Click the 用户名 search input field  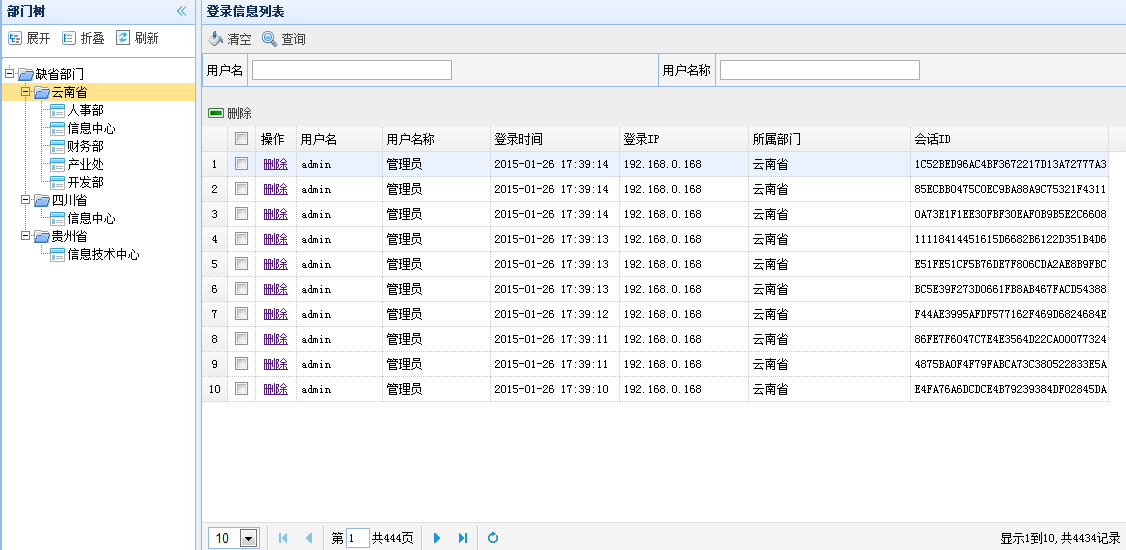pos(352,70)
